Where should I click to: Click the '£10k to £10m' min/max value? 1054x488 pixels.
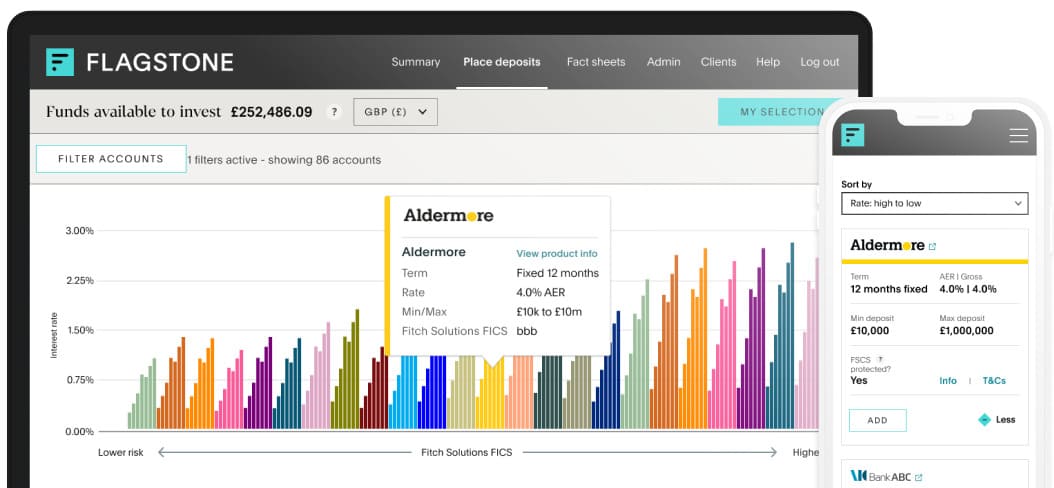[x=549, y=312]
